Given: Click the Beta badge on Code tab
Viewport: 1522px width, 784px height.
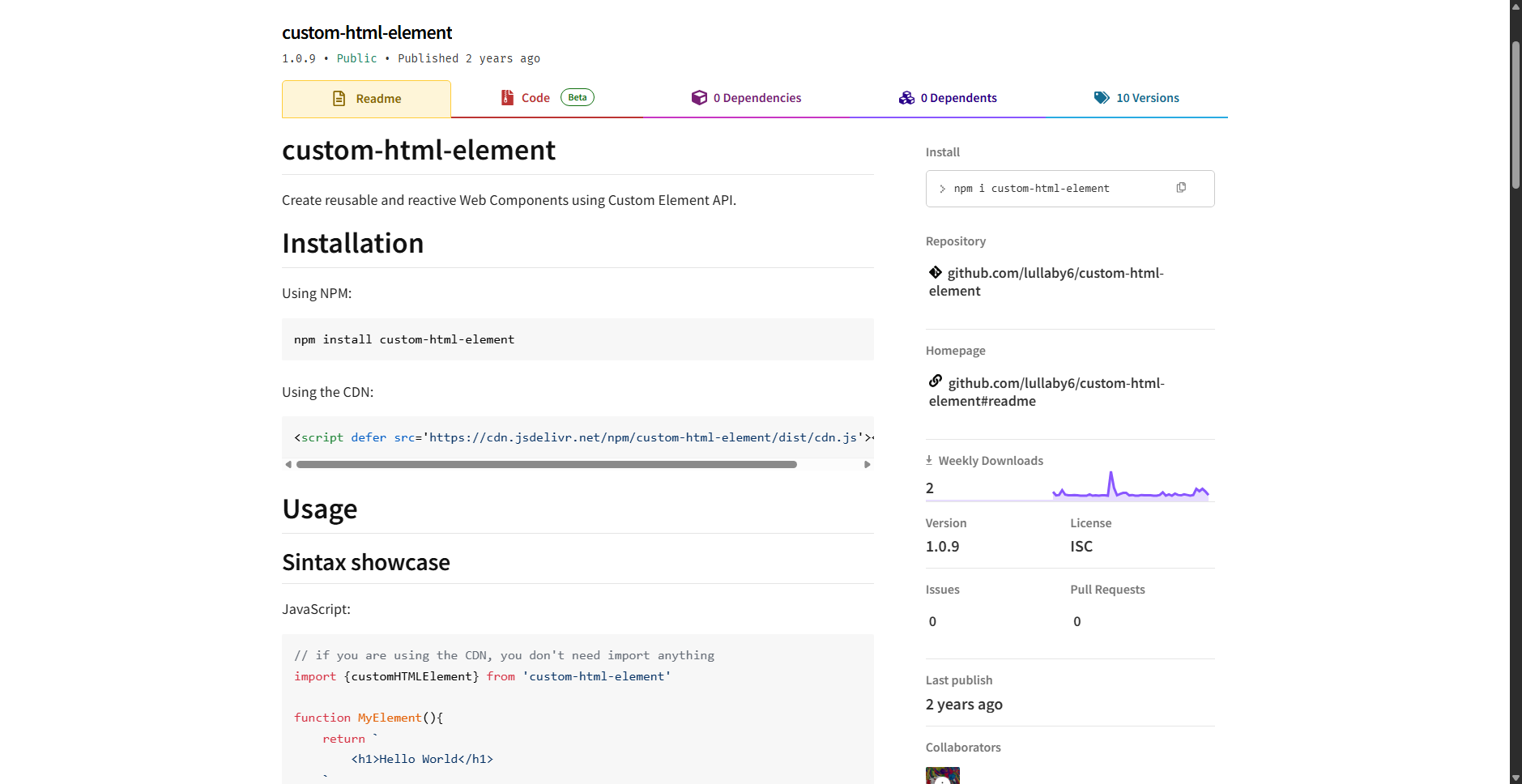Looking at the screenshot, I should [x=578, y=97].
